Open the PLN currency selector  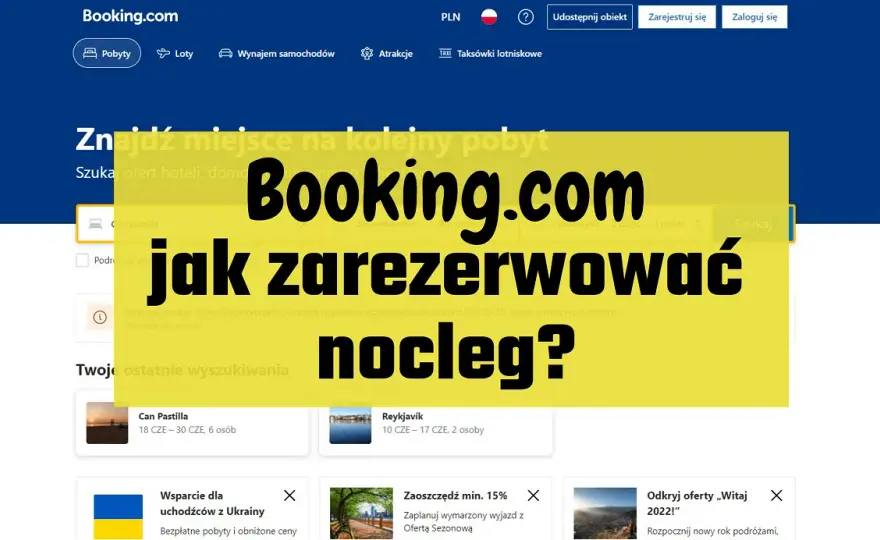[450, 17]
